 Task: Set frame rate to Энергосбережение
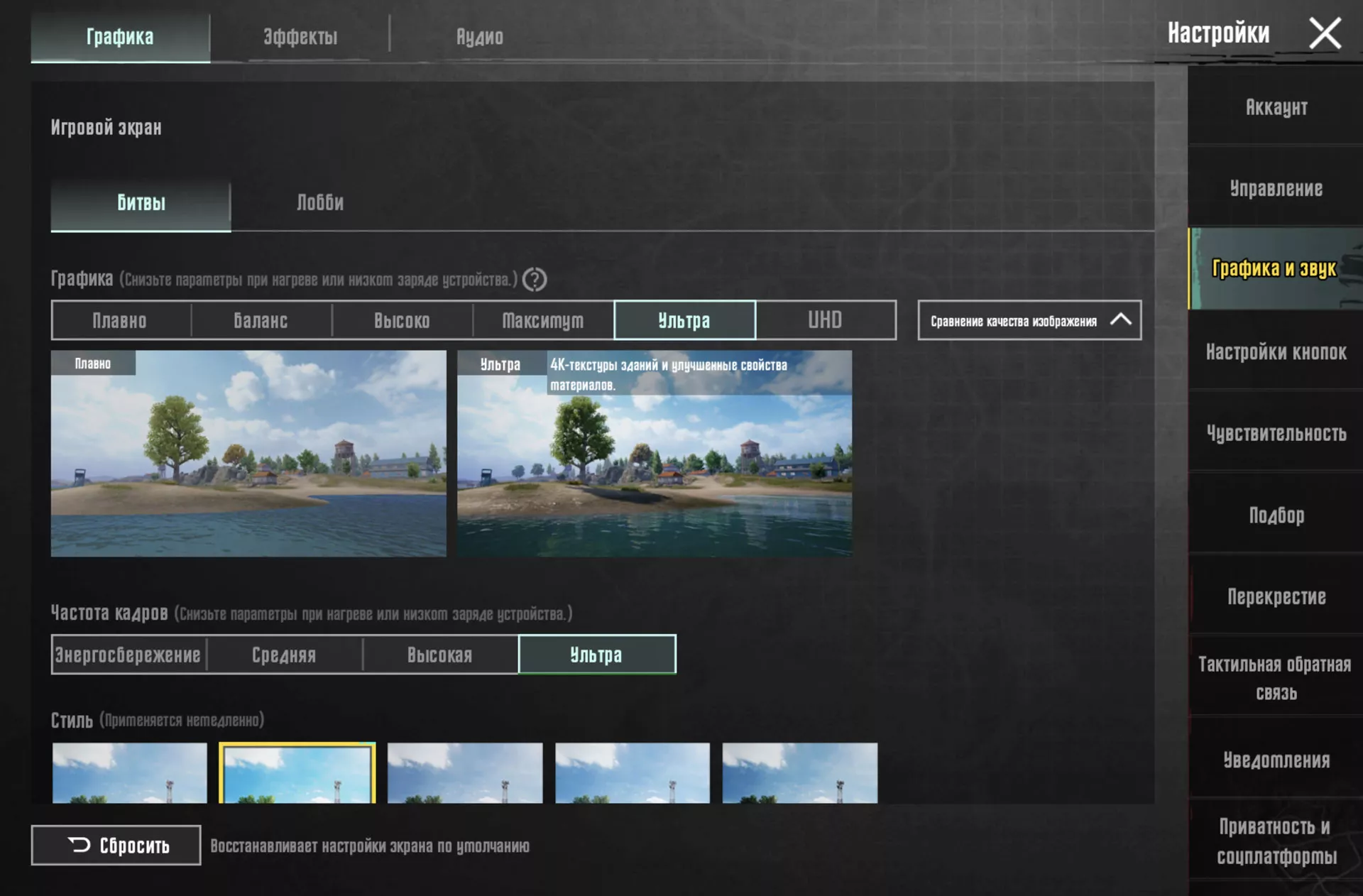click(x=128, y=655)
